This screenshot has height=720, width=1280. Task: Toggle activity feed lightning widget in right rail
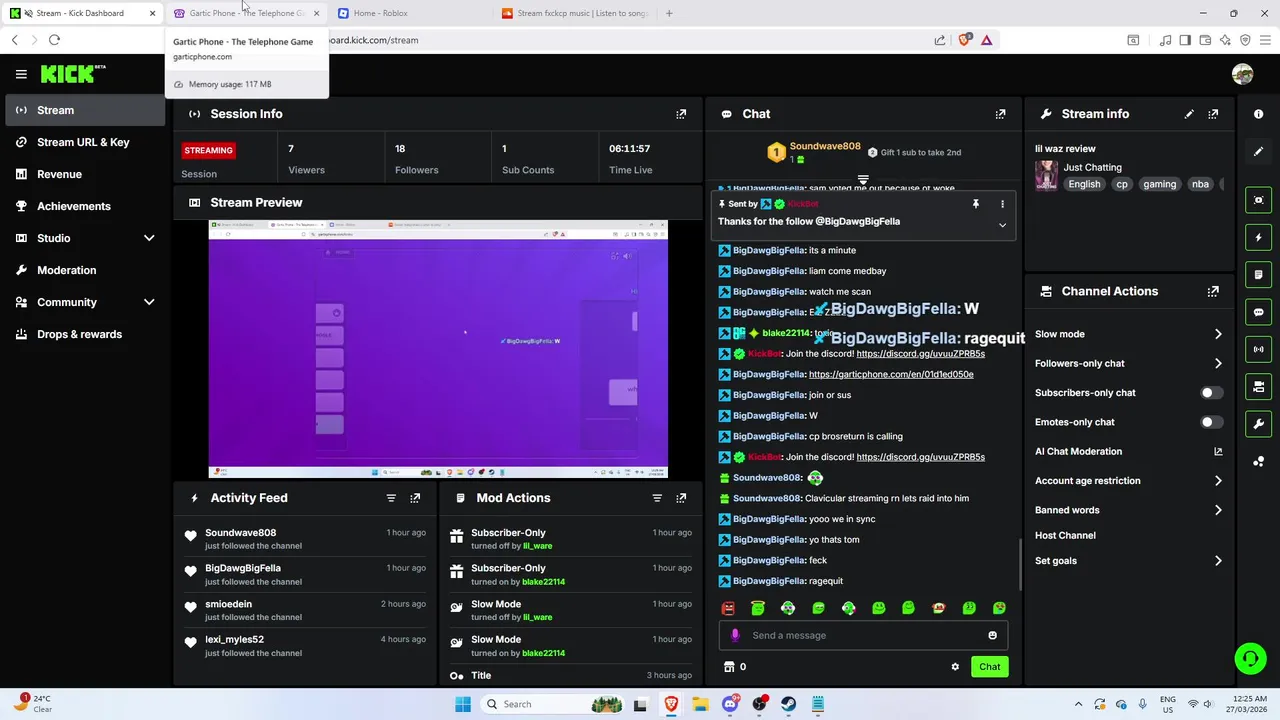pyautogui.click(x=1259, y=238)
